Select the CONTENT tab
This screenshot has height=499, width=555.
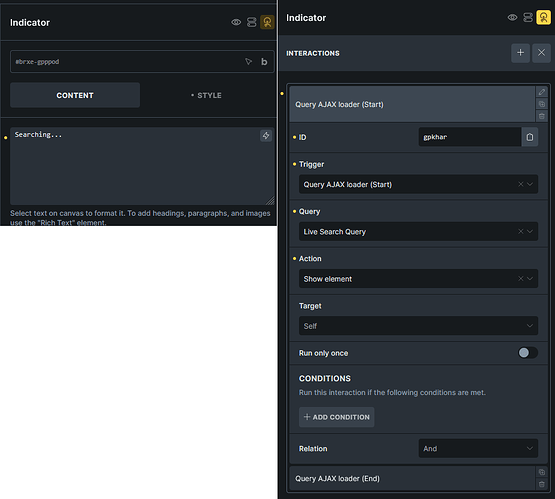(75, 95)
